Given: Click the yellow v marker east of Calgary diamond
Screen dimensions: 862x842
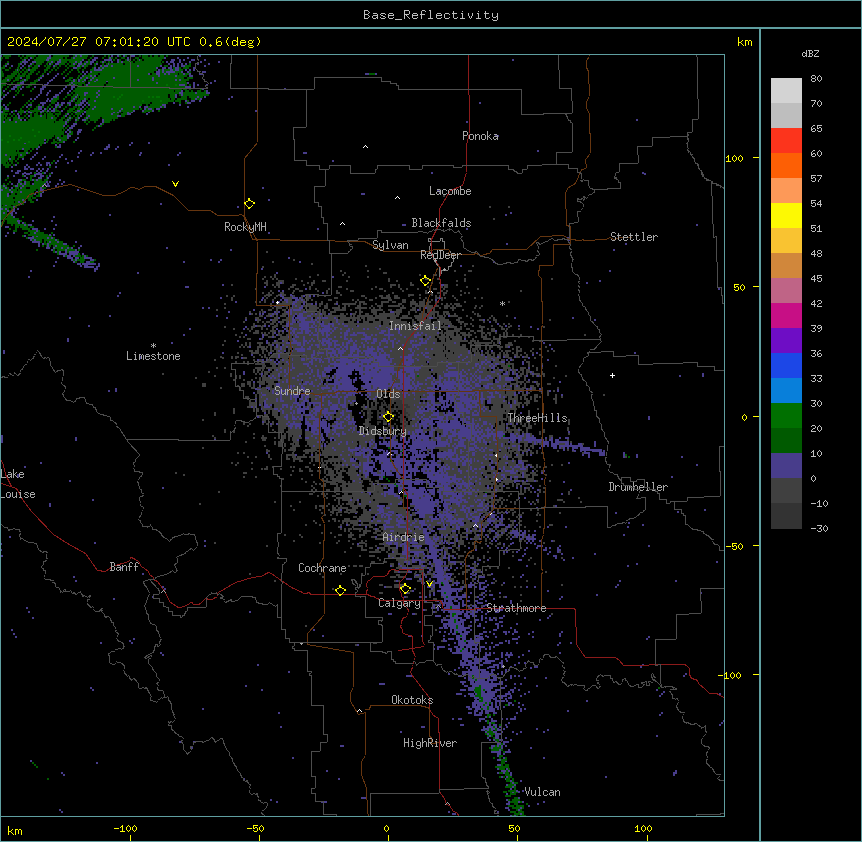Looking at the screenshot, I should click(429, 584).
